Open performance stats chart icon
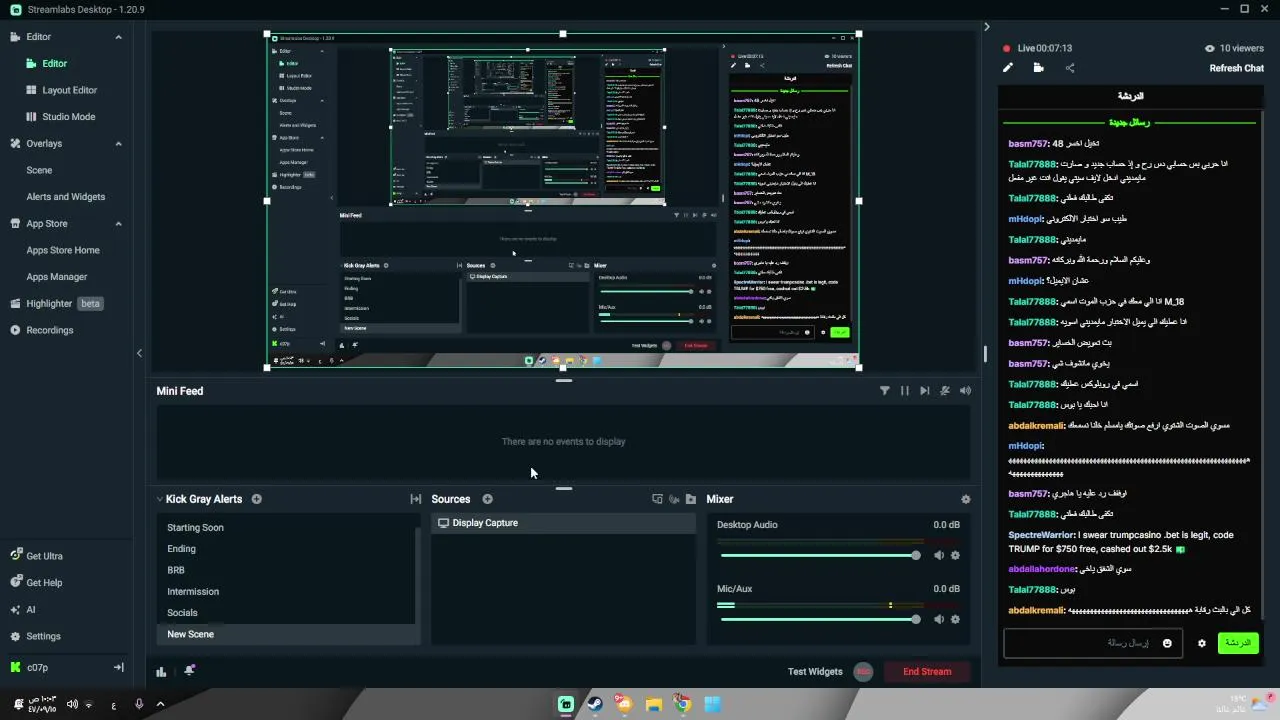This screenshot has width=1280, height=720. 161,671
